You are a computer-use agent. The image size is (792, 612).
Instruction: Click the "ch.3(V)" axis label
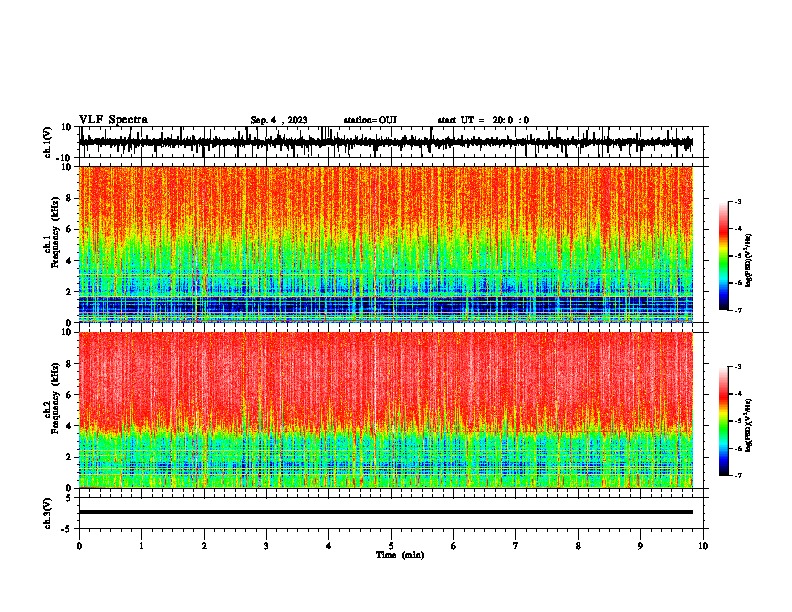pyautogui.click(x=48, y=513)
